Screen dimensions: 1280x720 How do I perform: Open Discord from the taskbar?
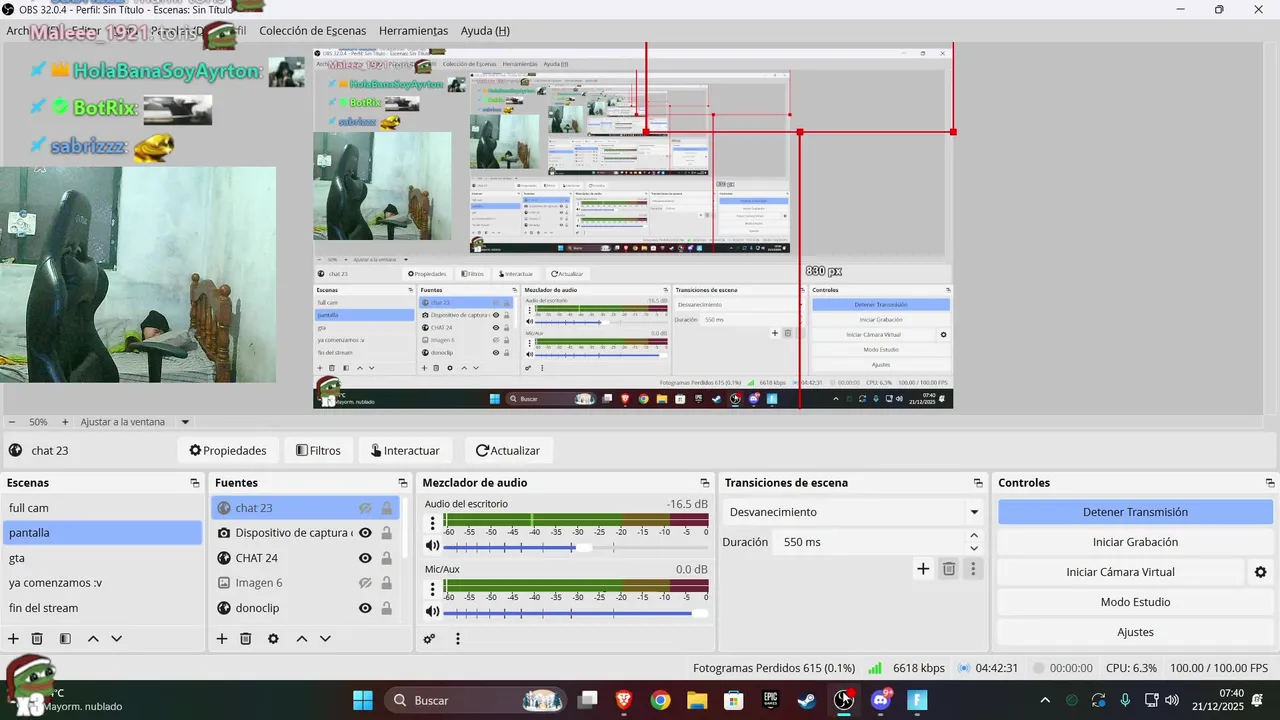point(881,700)
